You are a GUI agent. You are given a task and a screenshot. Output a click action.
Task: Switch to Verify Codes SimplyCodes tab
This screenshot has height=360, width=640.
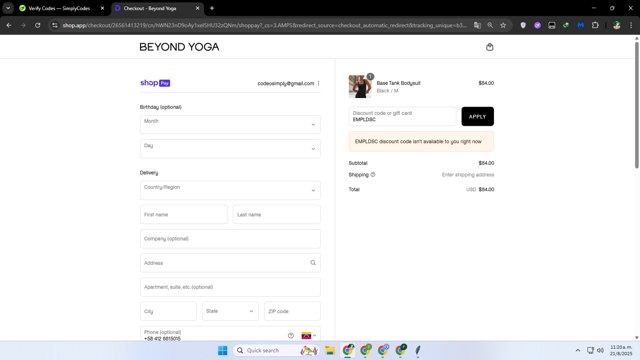pos(59,8)
